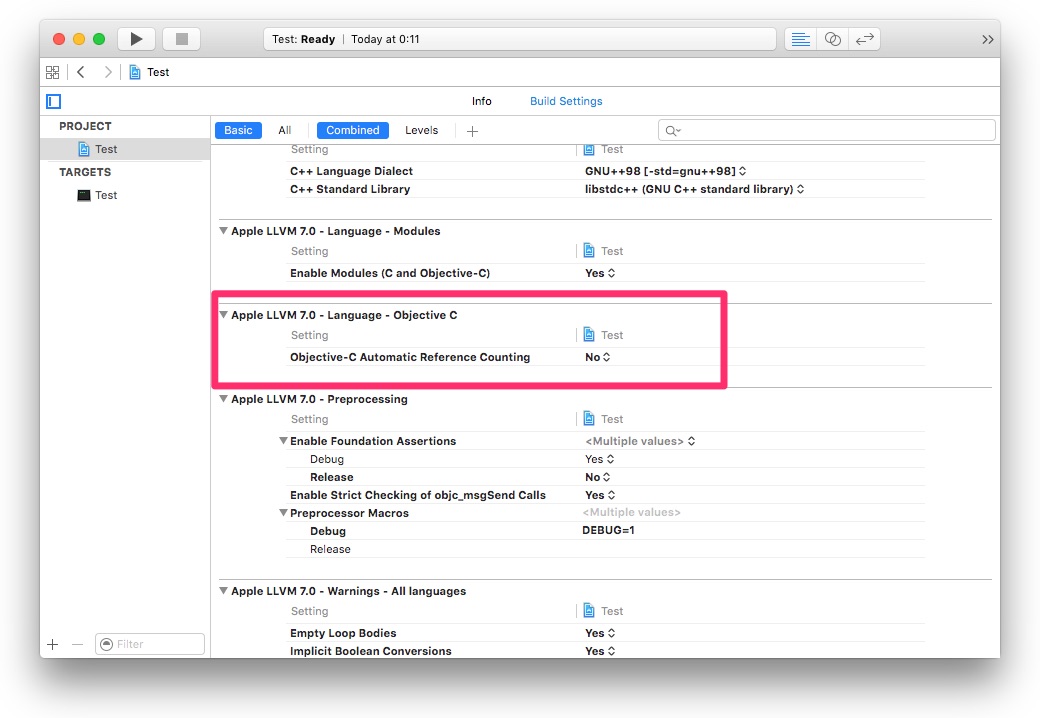1040x718 pixels.
Task: Change Strict Checking of objc_msgSend value
Action: 600,495
